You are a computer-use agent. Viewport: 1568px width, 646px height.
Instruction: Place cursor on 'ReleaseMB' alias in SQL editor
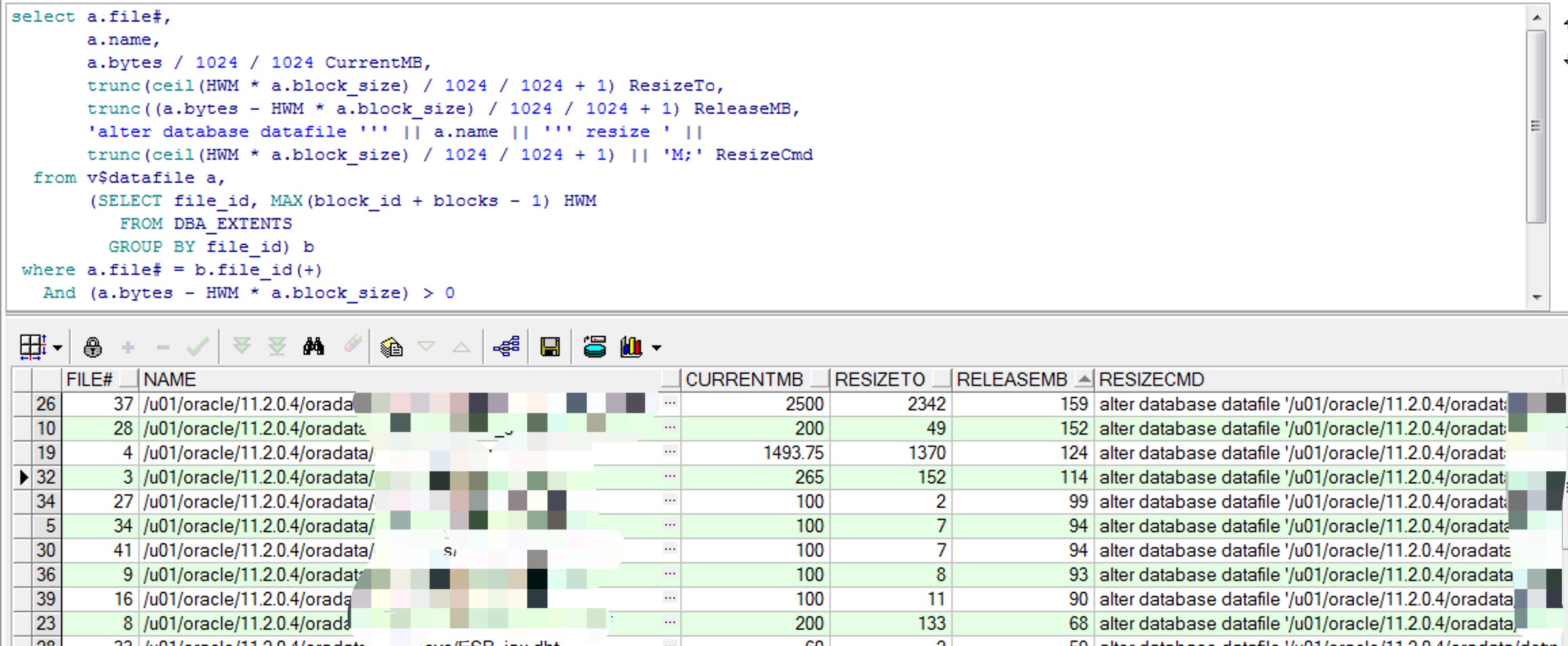(x=742, y=108)
